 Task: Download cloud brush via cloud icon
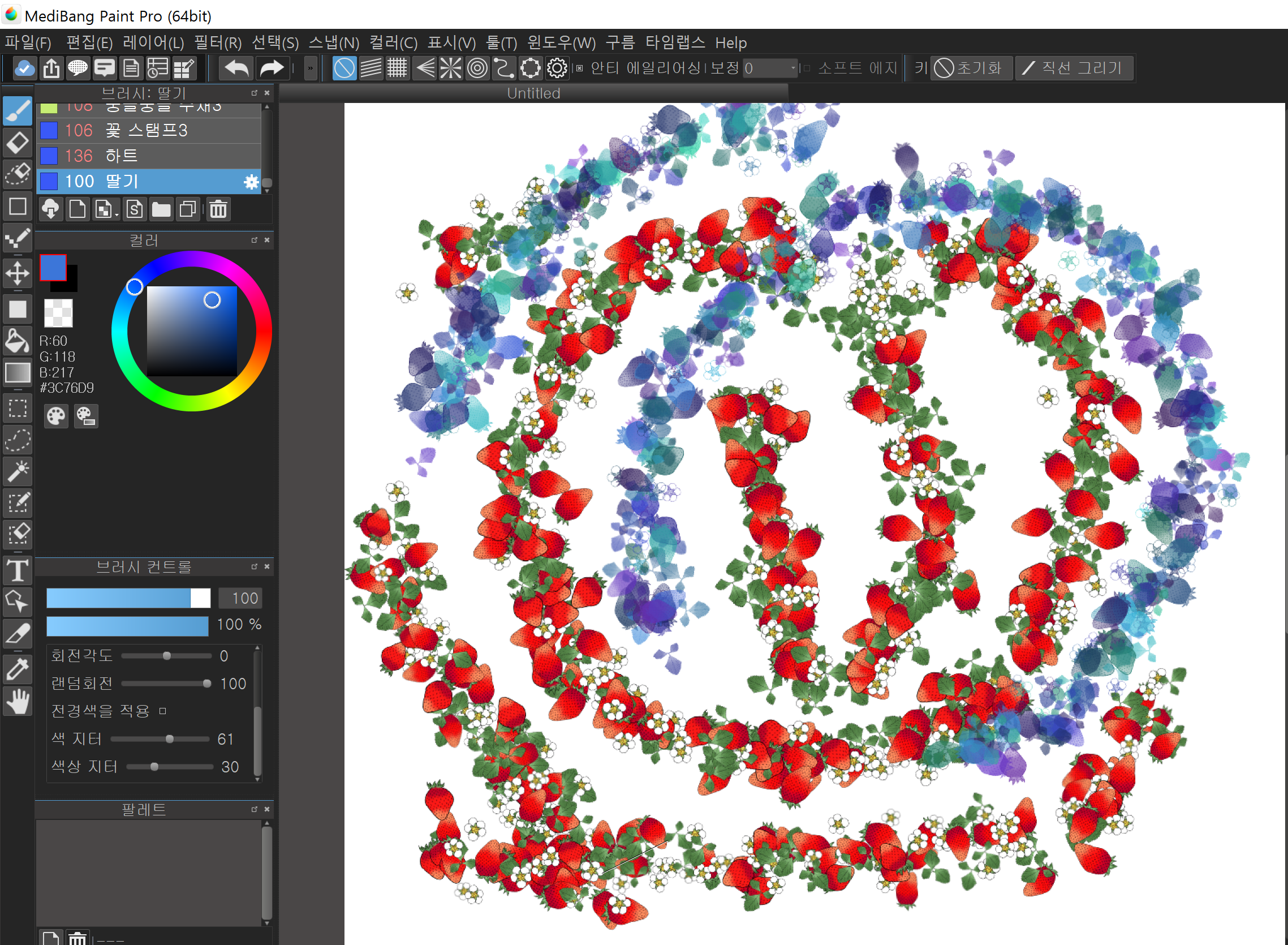51,209
